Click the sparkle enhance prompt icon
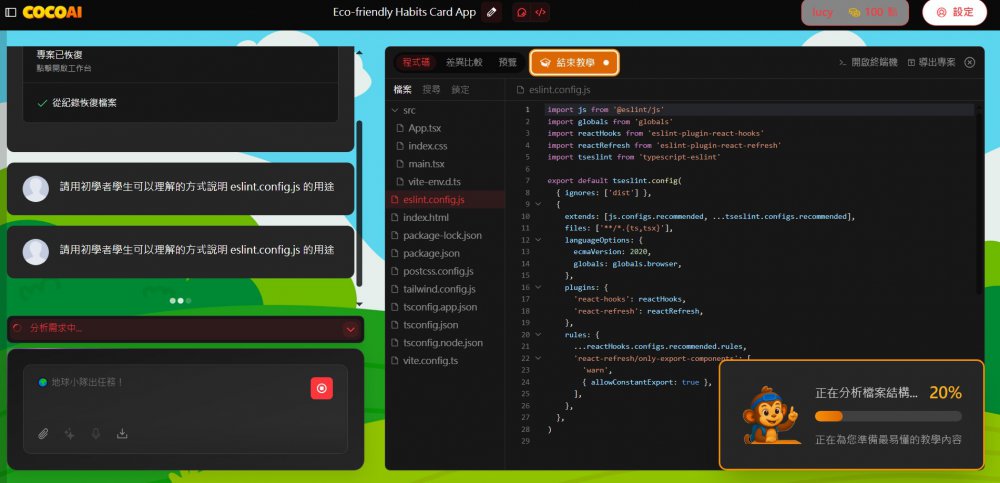The width and height of the screenshot is (1000, 483). 69,433
